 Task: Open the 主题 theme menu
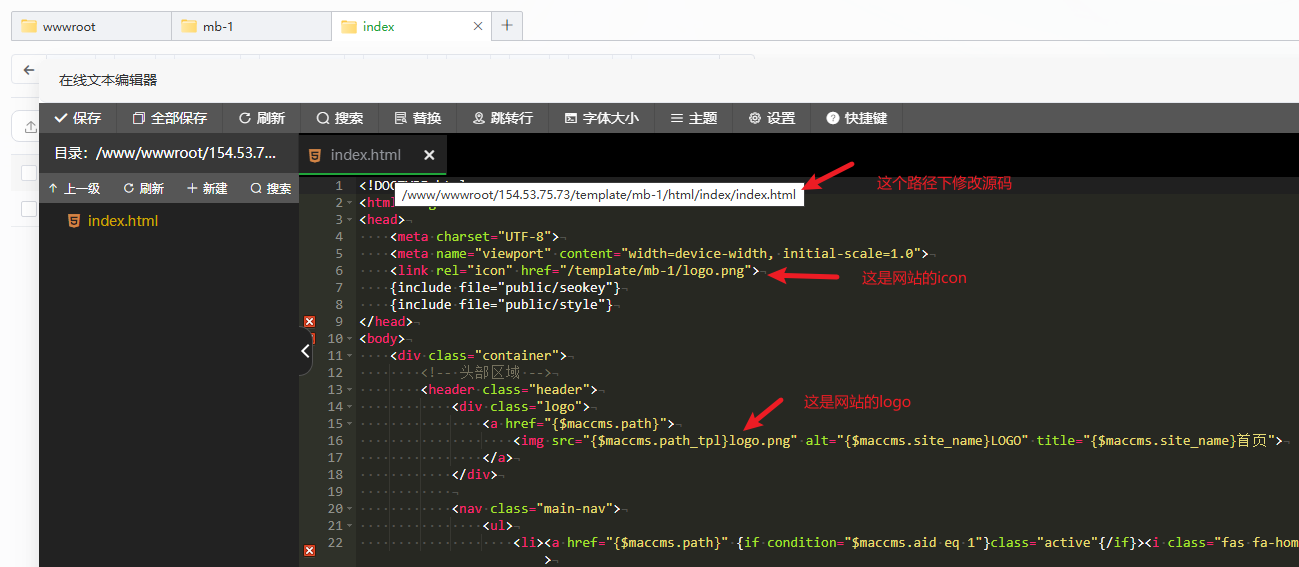pyautogui.click(x=693, y=118)
